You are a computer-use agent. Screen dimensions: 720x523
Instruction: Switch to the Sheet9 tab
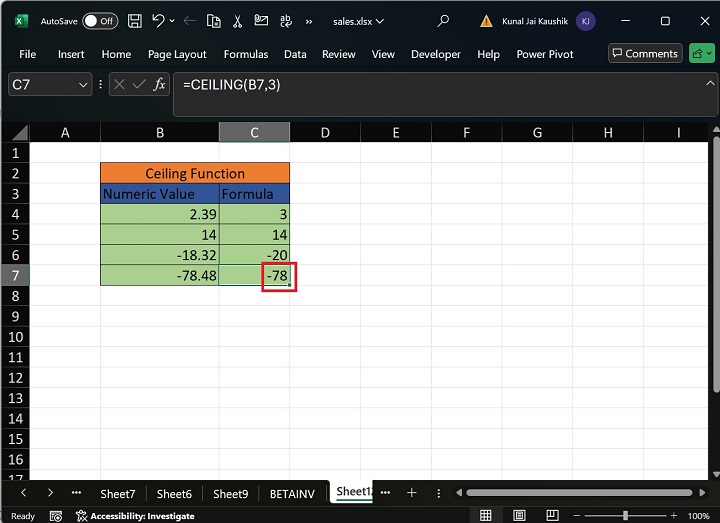click(x=231, y=494)
